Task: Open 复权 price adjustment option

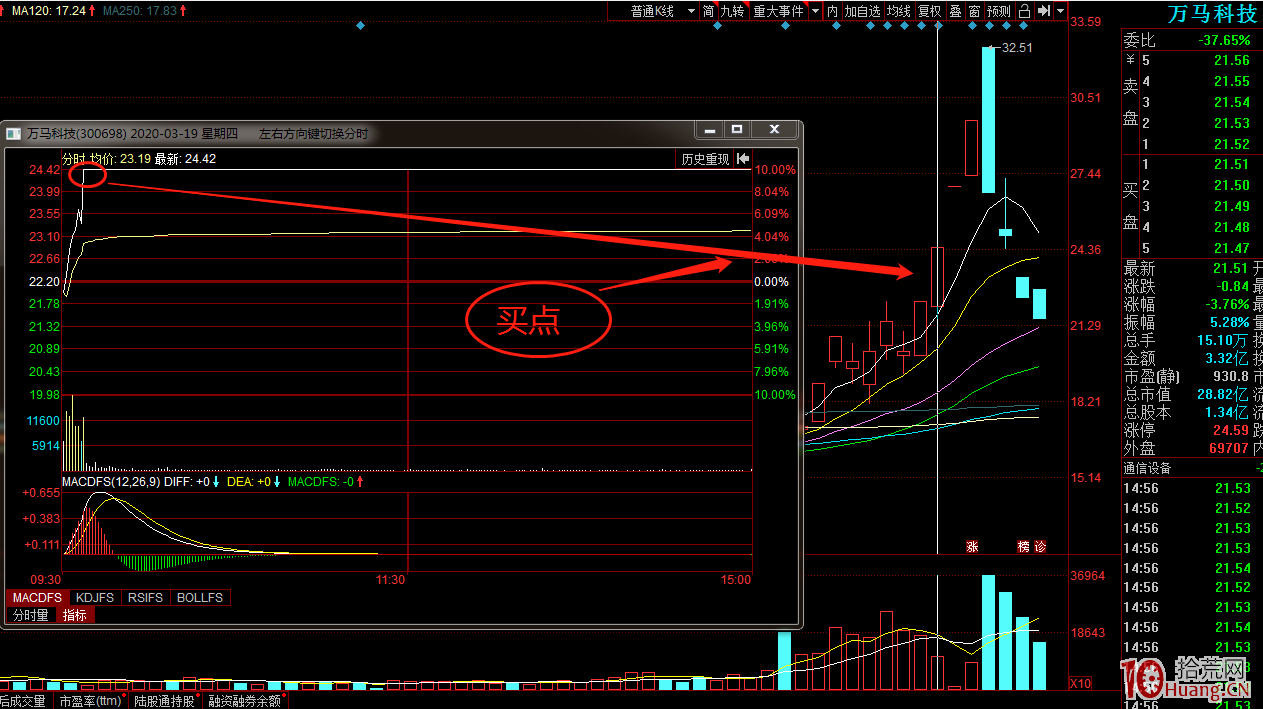Action: coord(929,11)
